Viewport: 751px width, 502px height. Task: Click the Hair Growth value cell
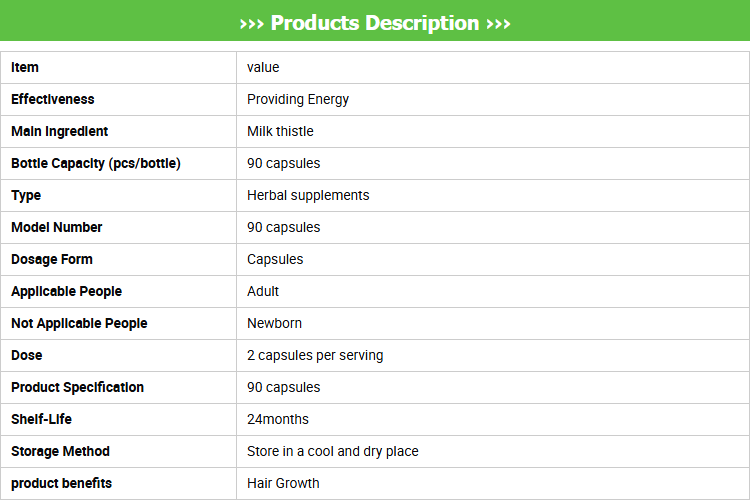click(x=283, y=483)
